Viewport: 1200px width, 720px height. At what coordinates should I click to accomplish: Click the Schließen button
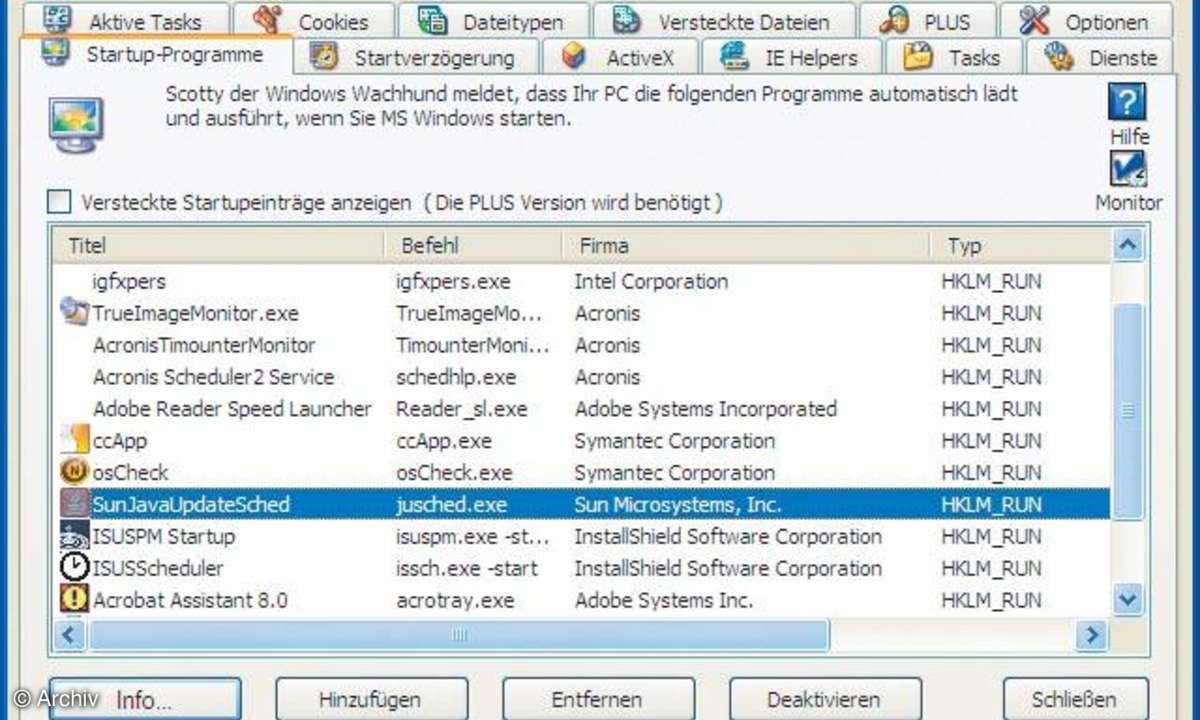pyautogui.click(x=1076, y=699)
